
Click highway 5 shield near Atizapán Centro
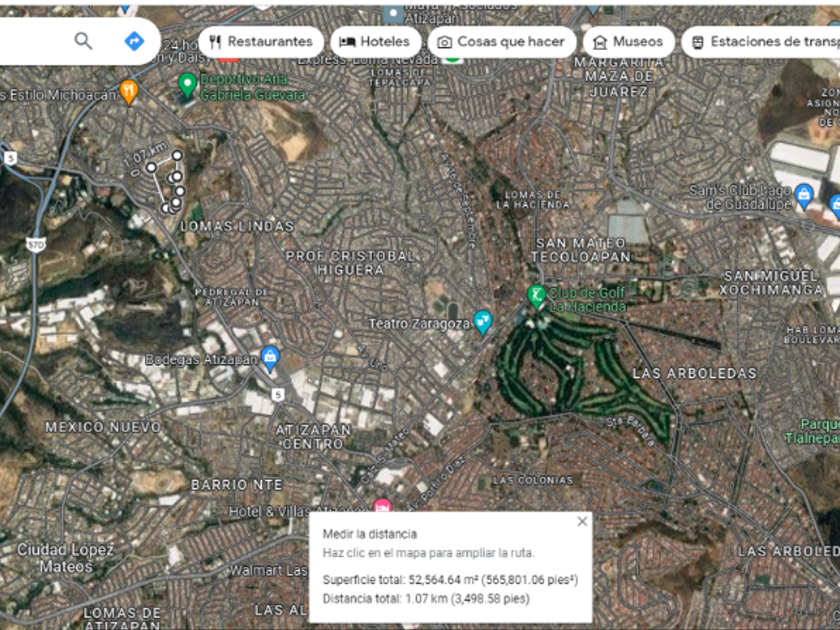(x=278, y=395)
